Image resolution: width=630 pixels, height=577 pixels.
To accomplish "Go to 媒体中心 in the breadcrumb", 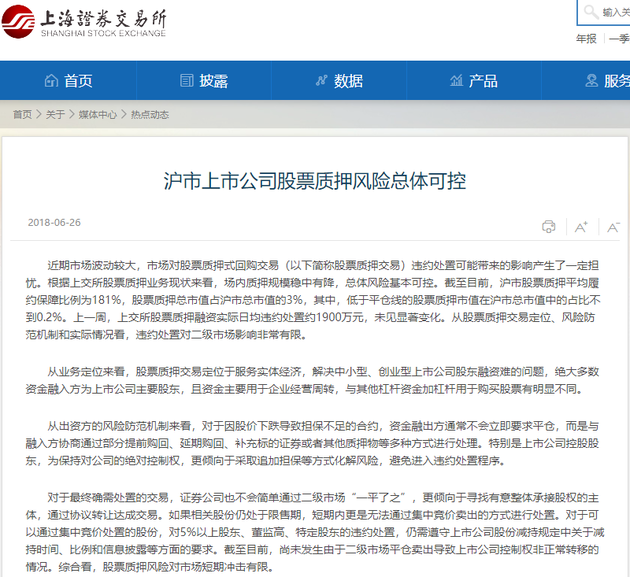I will click(98, 115).
